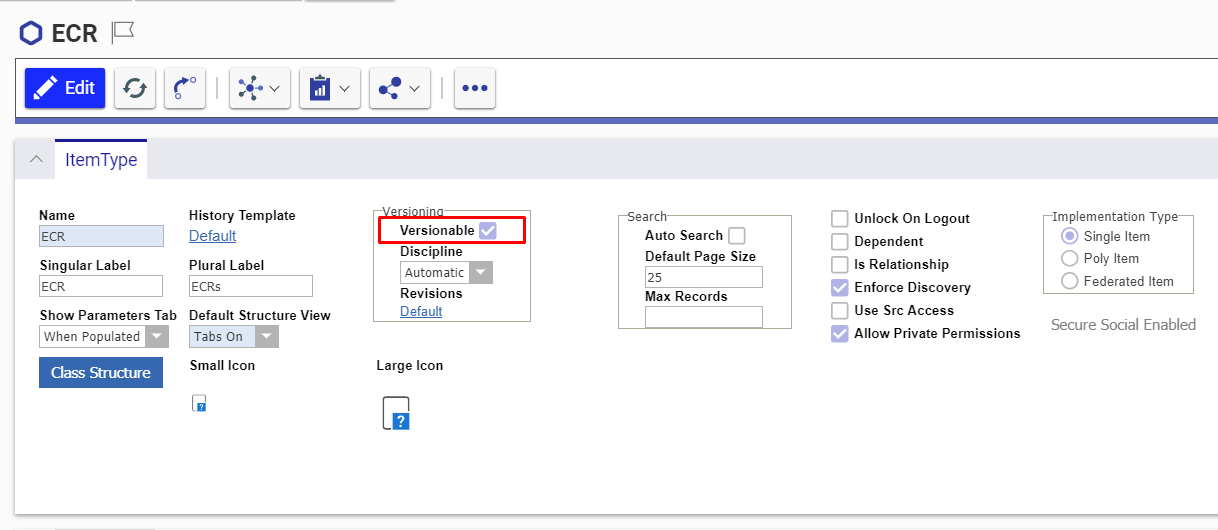Viewport: 1218px width, 530px height.
Task: Check the Unlock On Logout option
Action: pos(840,219)
